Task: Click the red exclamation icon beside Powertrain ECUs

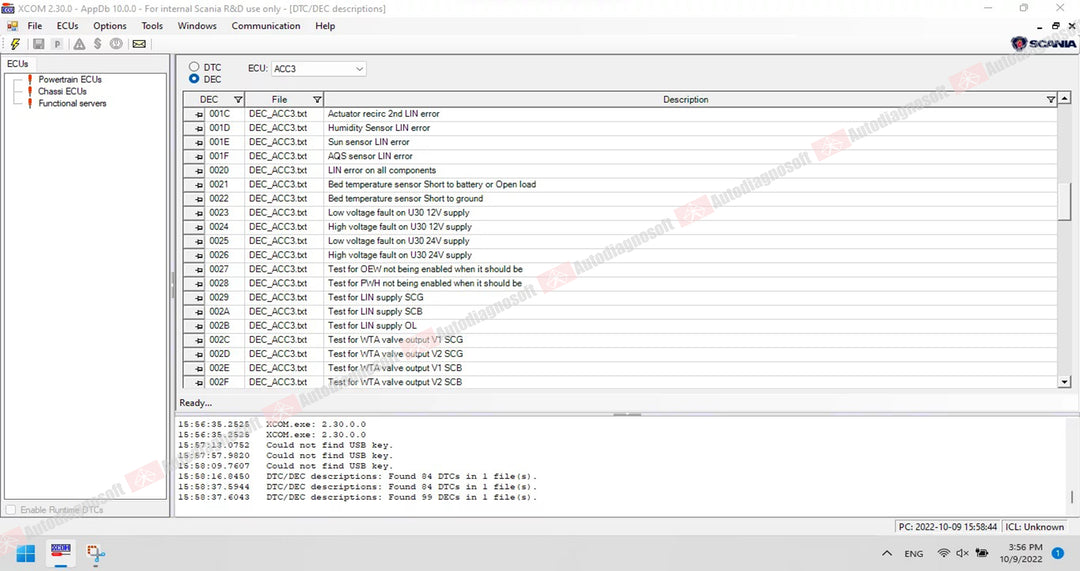Action: 30,79
